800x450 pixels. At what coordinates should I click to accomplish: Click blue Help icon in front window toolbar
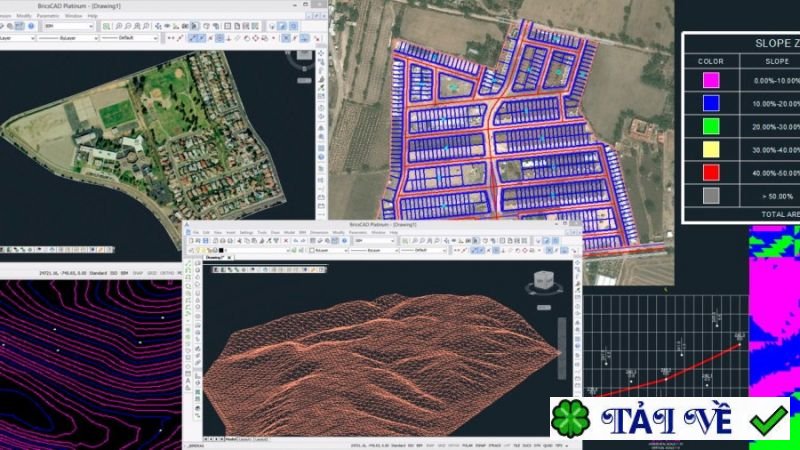(344, 241)
